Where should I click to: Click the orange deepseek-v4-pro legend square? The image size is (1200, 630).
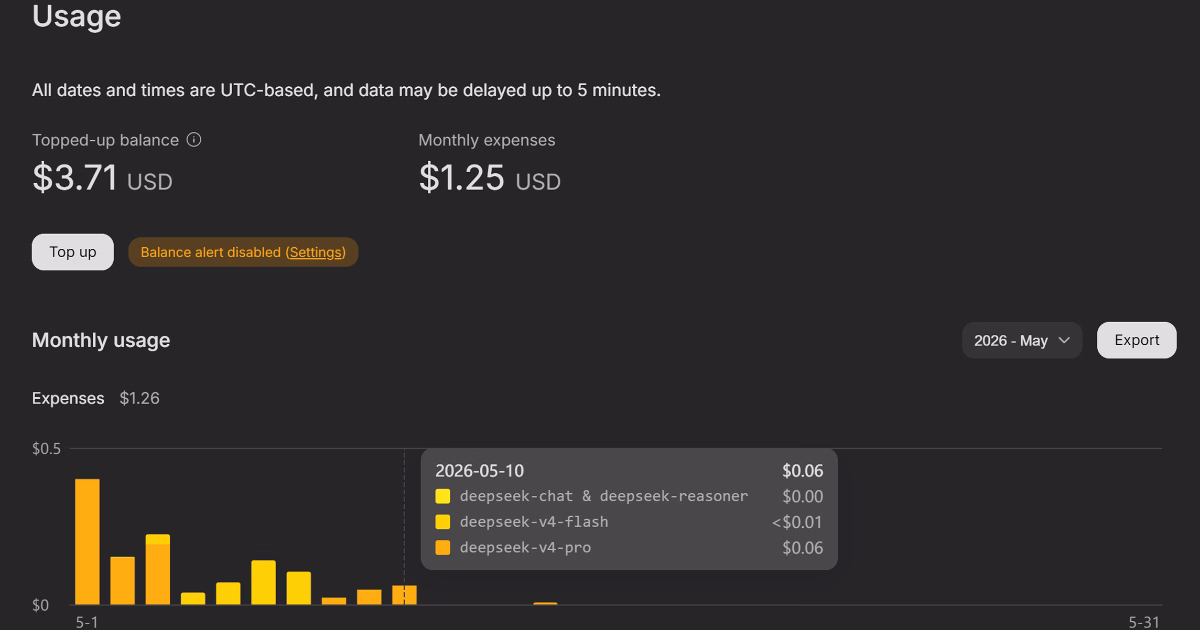(443, 548)
